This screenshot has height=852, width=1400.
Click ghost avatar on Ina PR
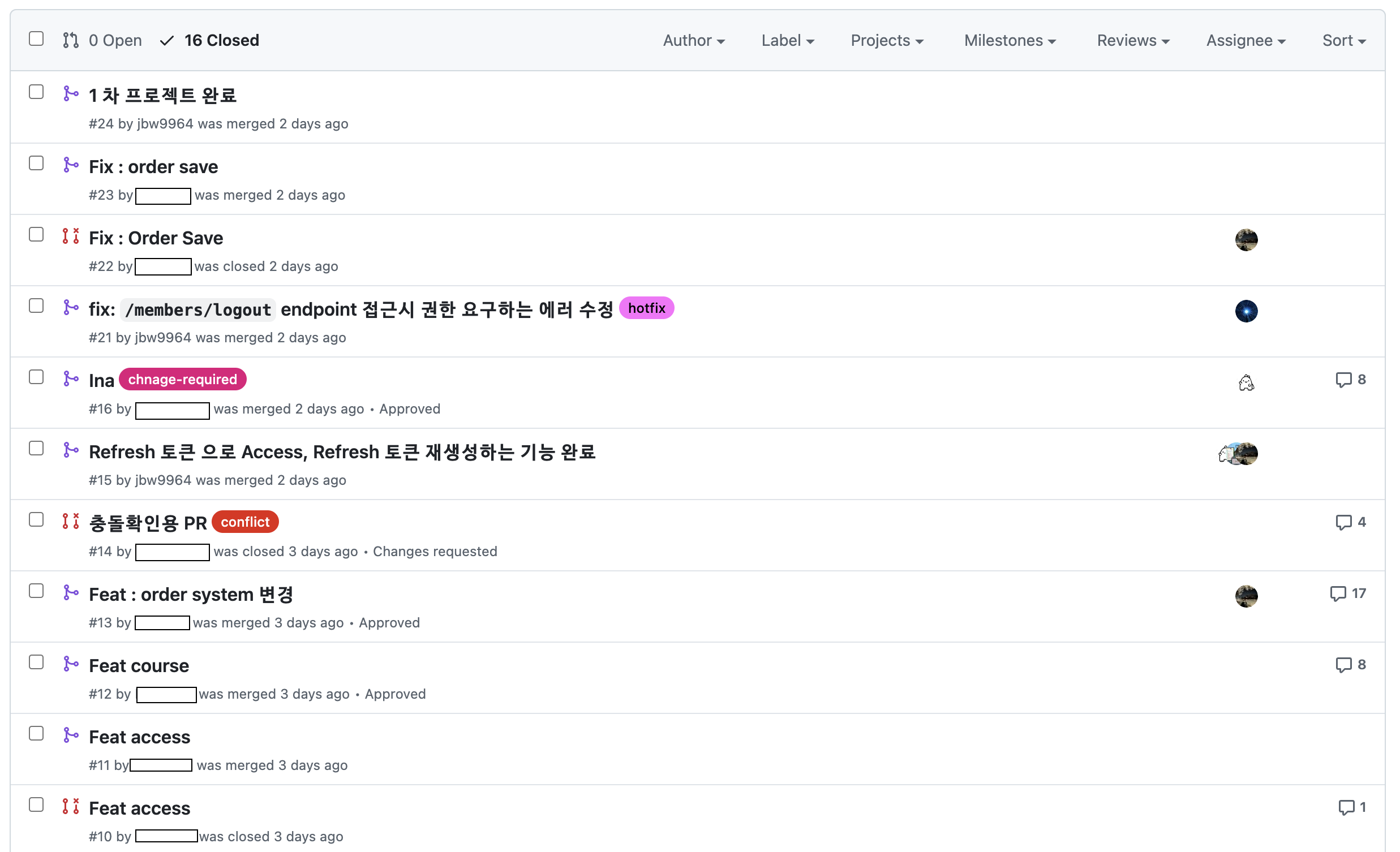pyautogui.click(x=1246, y=383)
